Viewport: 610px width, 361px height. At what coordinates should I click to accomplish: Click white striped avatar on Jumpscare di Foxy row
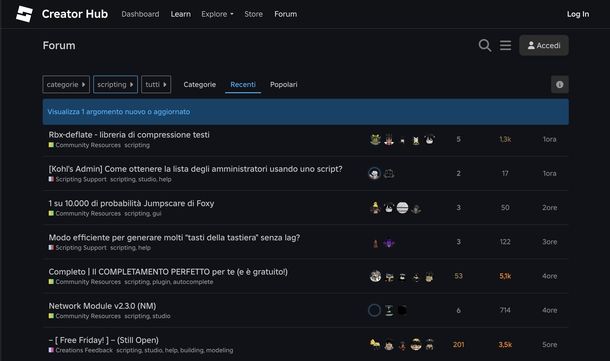(402, 208)
